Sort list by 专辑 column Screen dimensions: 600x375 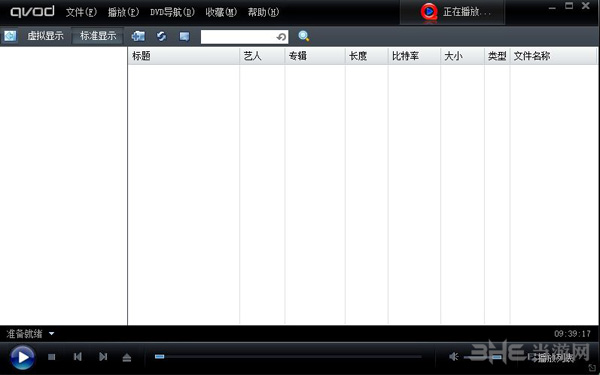coord(315,56)
